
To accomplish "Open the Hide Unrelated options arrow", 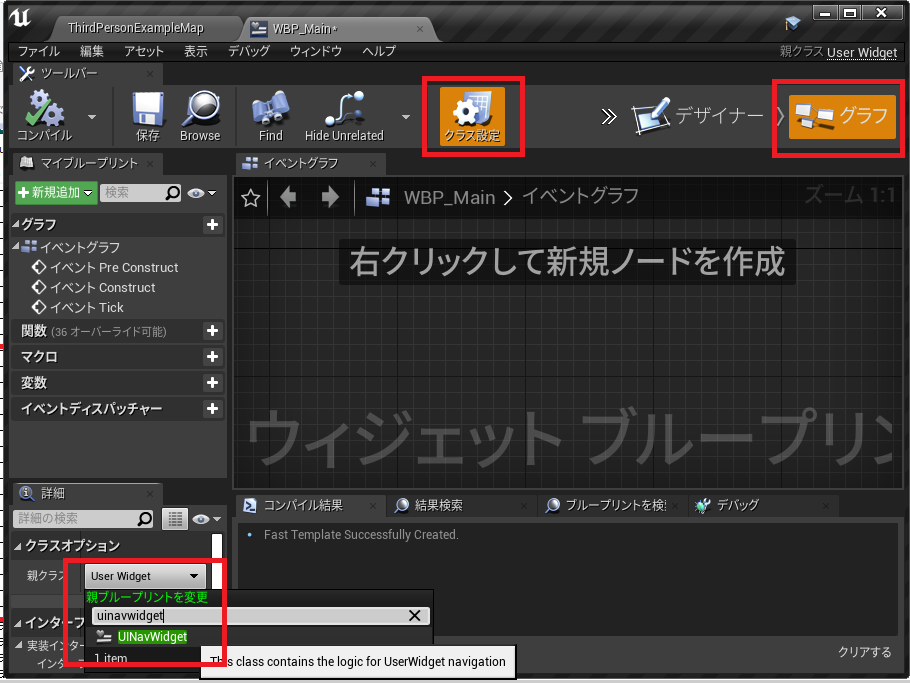I will 406,117.
